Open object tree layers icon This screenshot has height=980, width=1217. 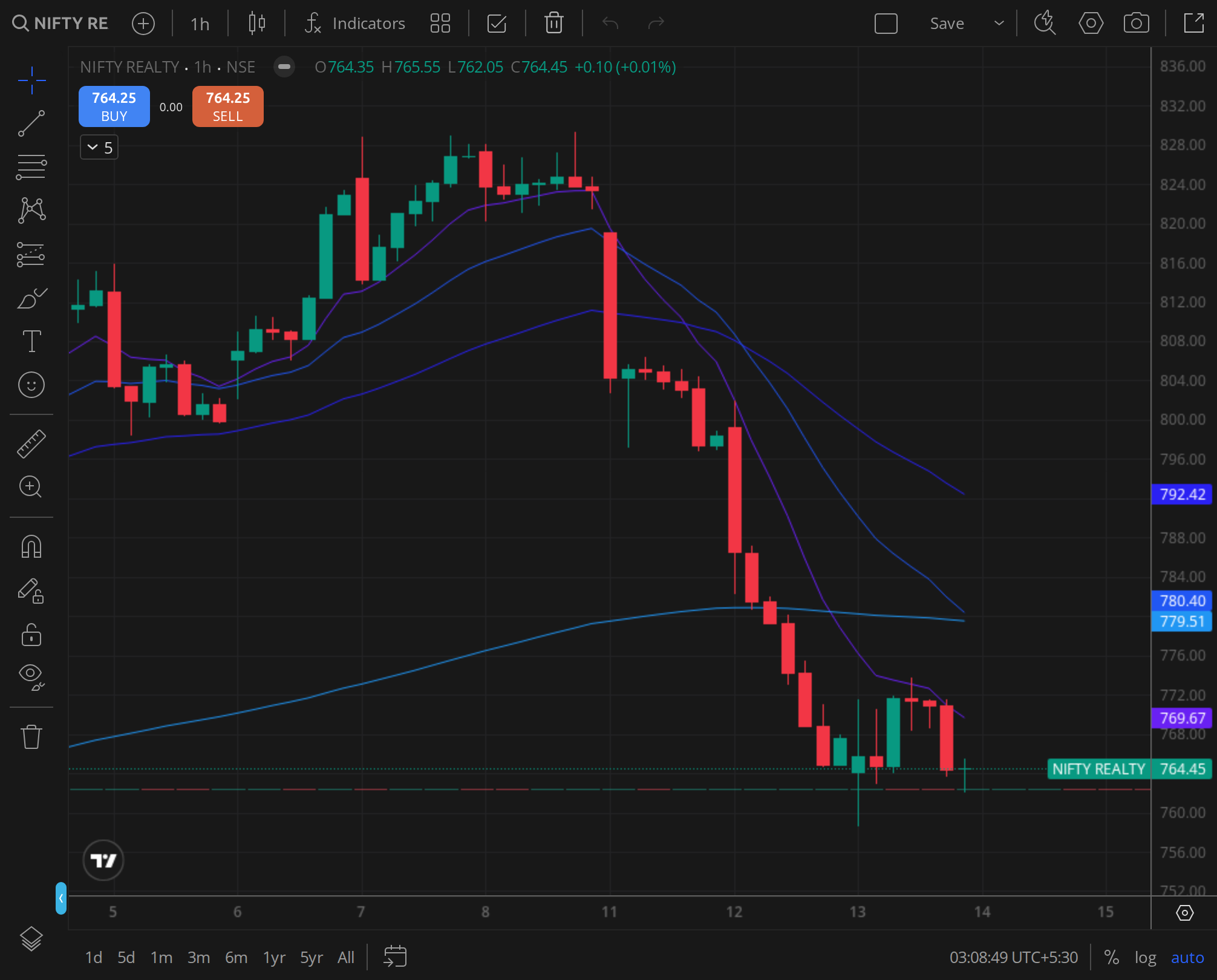[x=31, y=939]
